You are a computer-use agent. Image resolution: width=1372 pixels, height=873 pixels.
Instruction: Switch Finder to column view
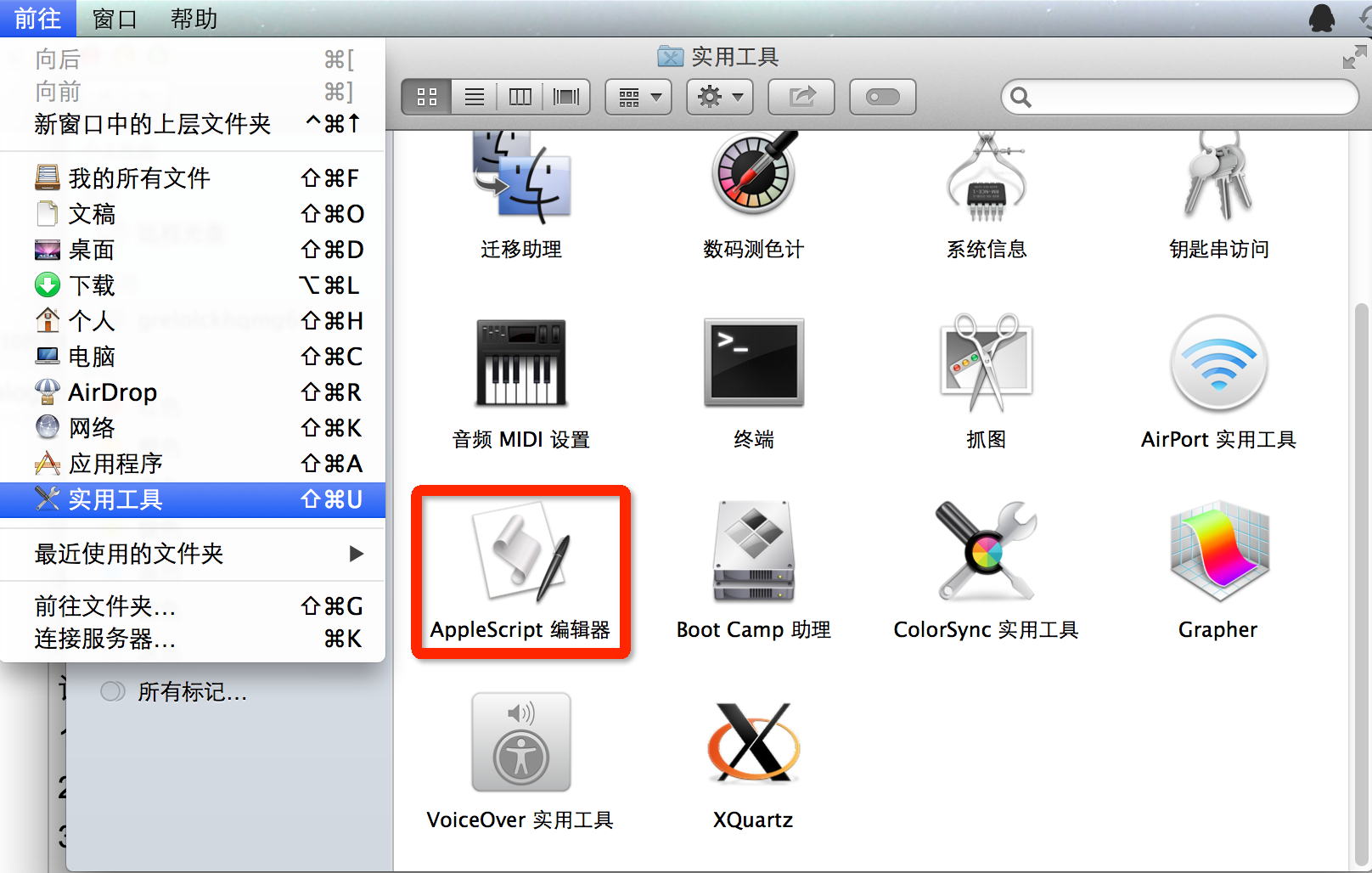click(520, 97)
